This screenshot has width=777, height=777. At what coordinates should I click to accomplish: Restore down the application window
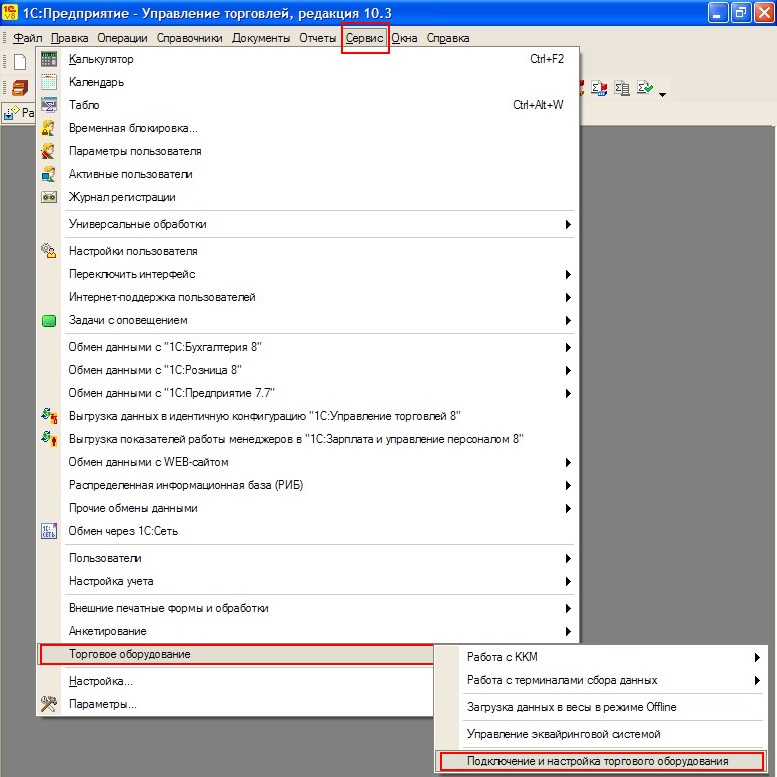click(x=740, y=13)
